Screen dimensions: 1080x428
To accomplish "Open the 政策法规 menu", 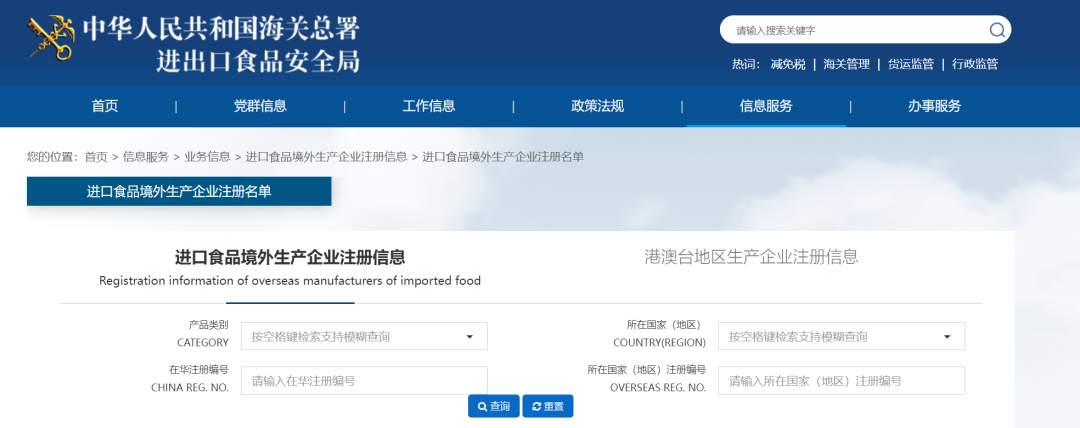I will click(597, 106).
